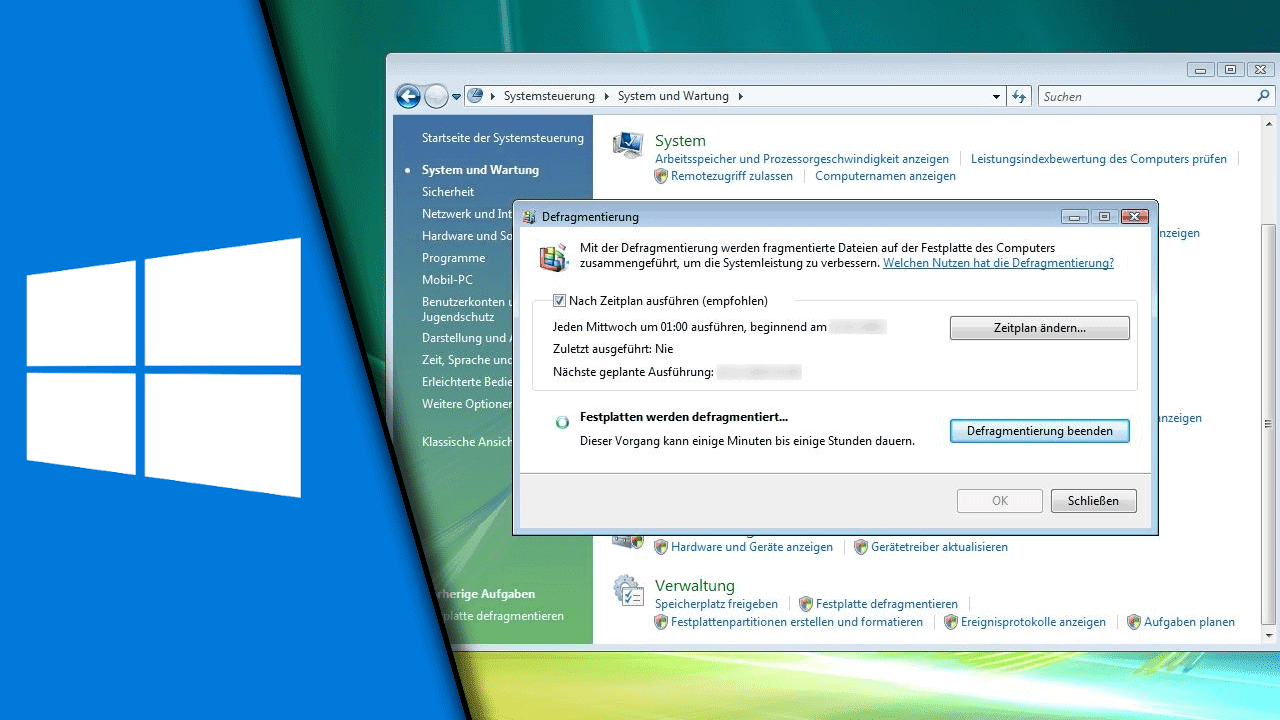Open Computernamen anzeigen link

coord(885,176)
